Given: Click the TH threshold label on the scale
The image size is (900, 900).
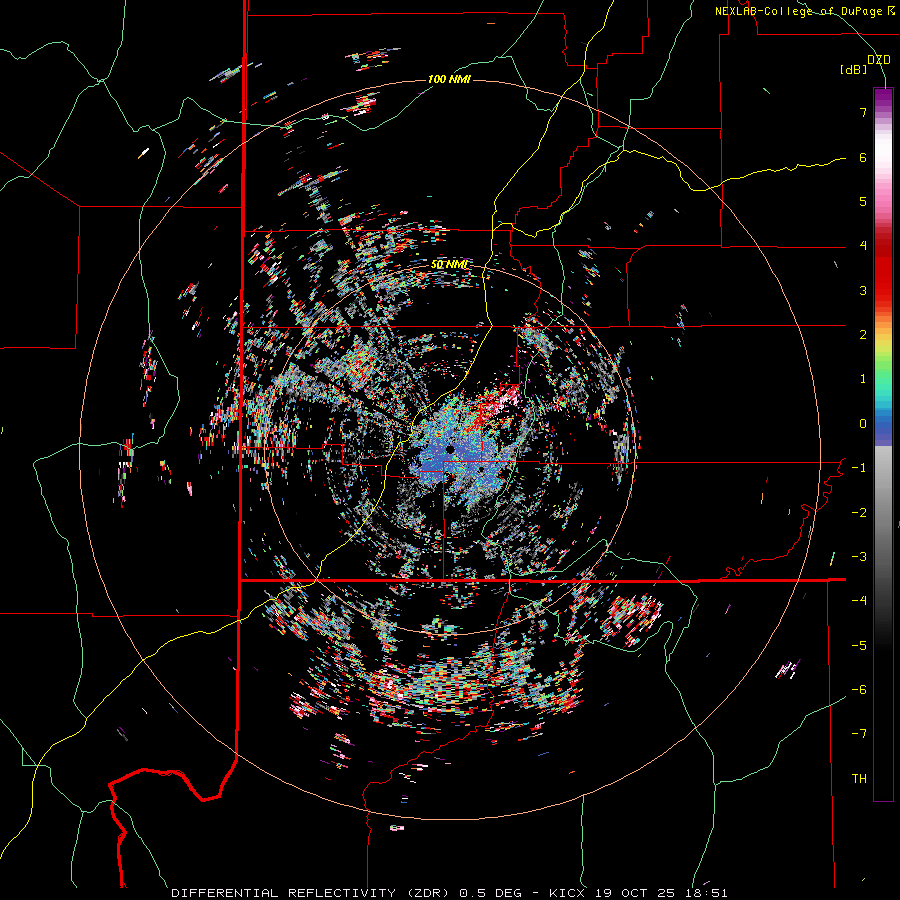Looking at the screenshot, I should (859, 779).
